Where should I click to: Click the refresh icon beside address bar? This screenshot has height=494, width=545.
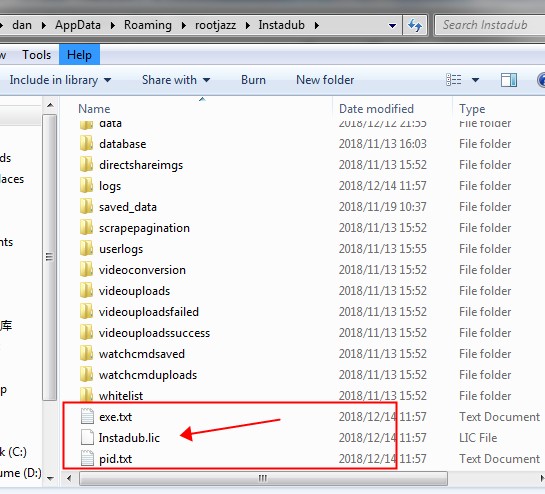[415, 25]
